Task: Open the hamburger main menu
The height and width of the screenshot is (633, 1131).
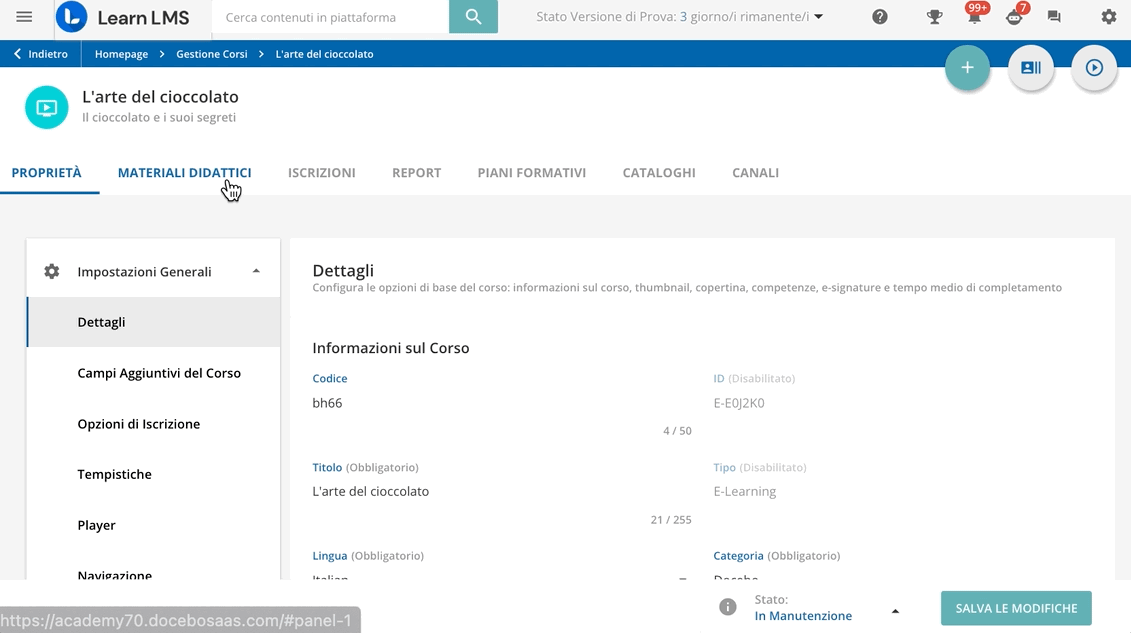Action: (24, 17)
